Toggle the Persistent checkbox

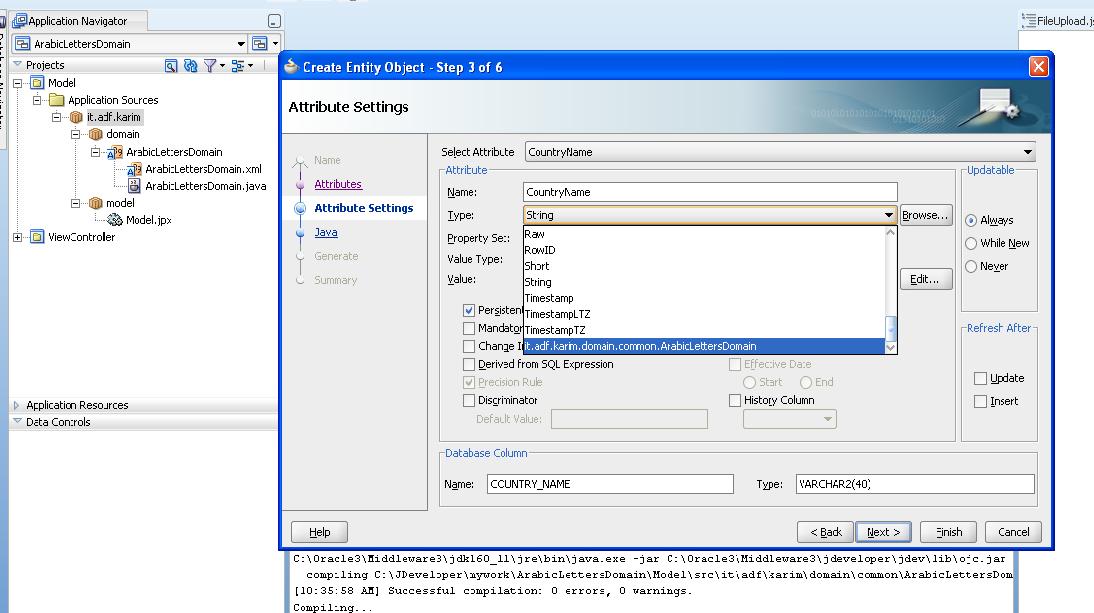[469, 310]
